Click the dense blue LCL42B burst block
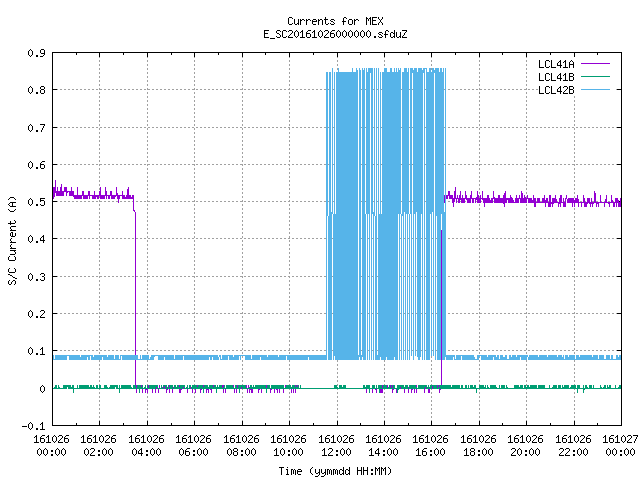The image size is (640, 480). [x=386, y=214]
